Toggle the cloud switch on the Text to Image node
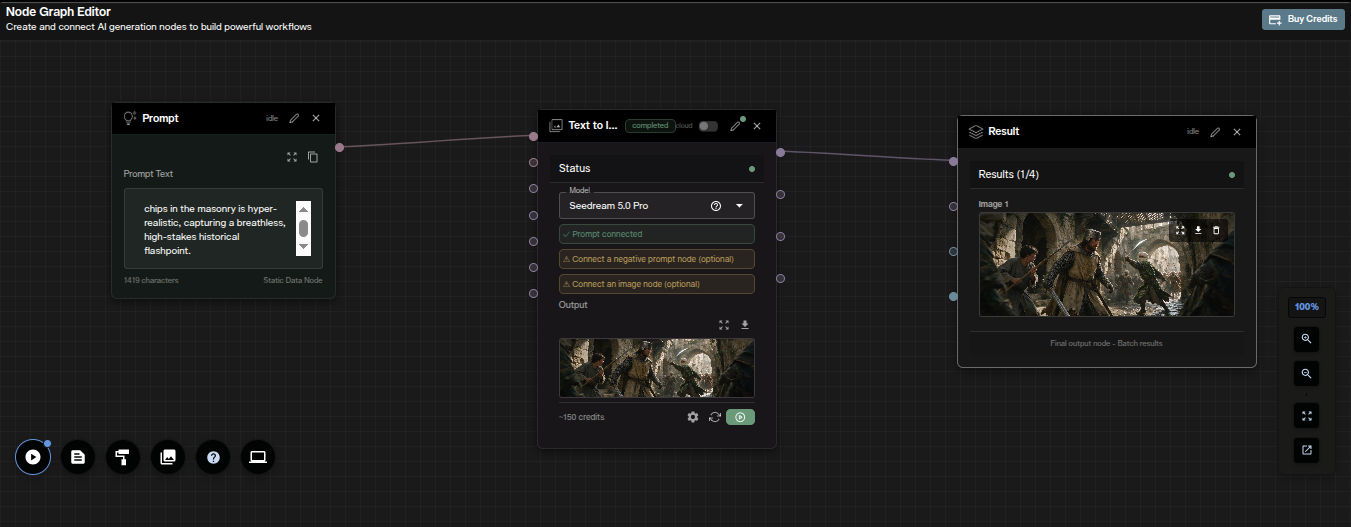The image size is (1351, 527). [708, 126]
